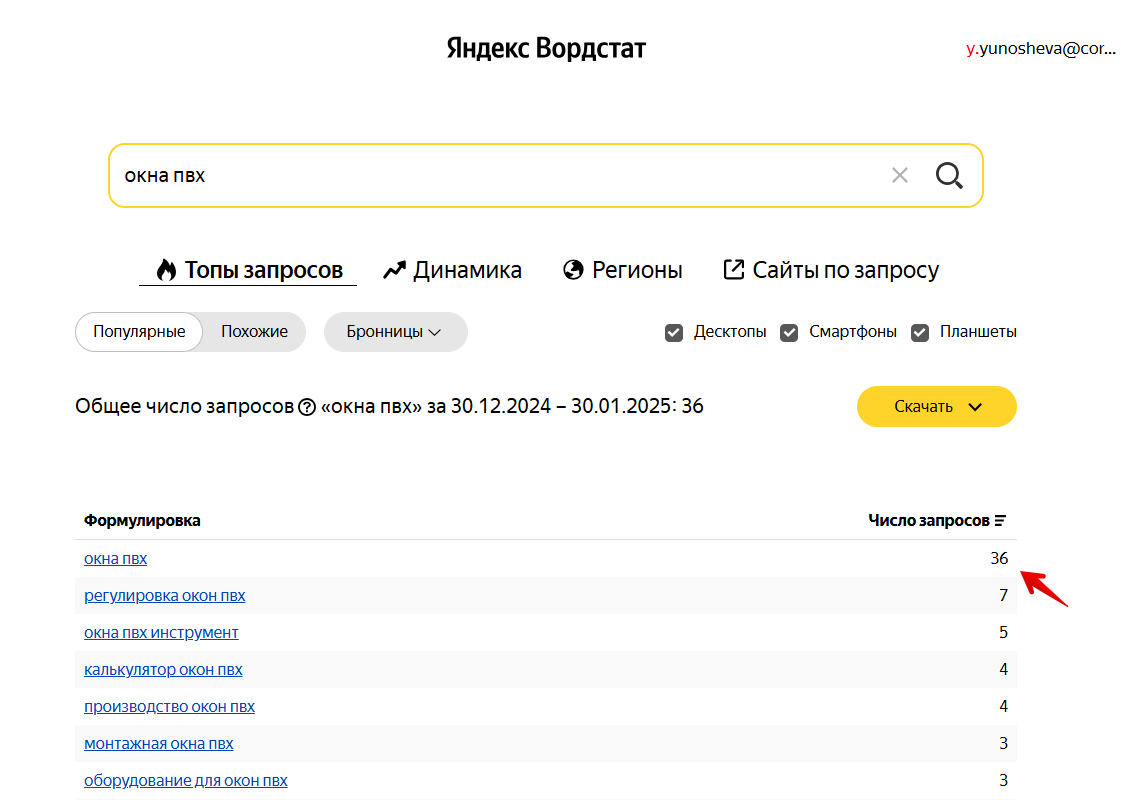Toggle off the Планшеты checkbox
The width and height of the screenshot is (1144, 800).
pyautogui.click(x=920, y=331)
